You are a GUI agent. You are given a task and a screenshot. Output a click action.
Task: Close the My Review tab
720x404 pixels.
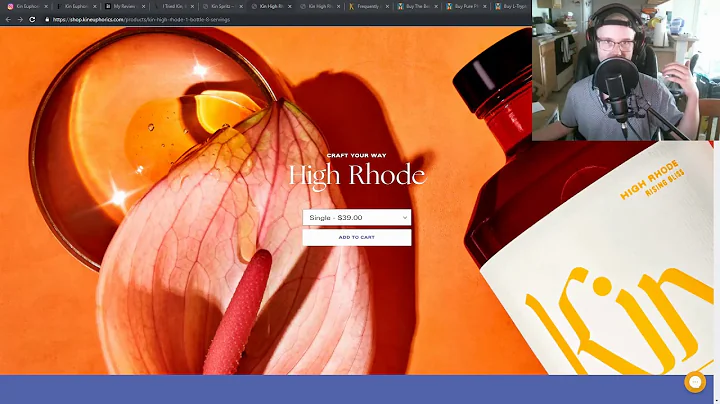[143, 6]
